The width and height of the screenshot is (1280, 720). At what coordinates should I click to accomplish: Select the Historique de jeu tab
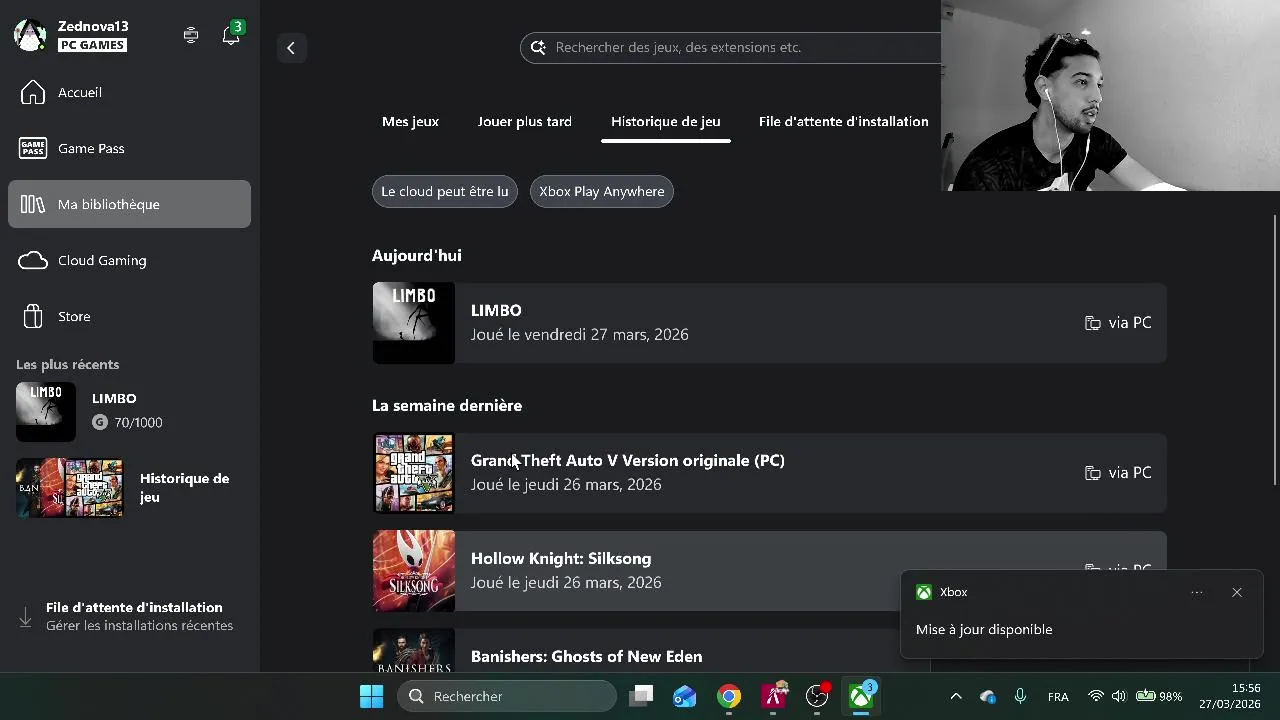point(666,121)
